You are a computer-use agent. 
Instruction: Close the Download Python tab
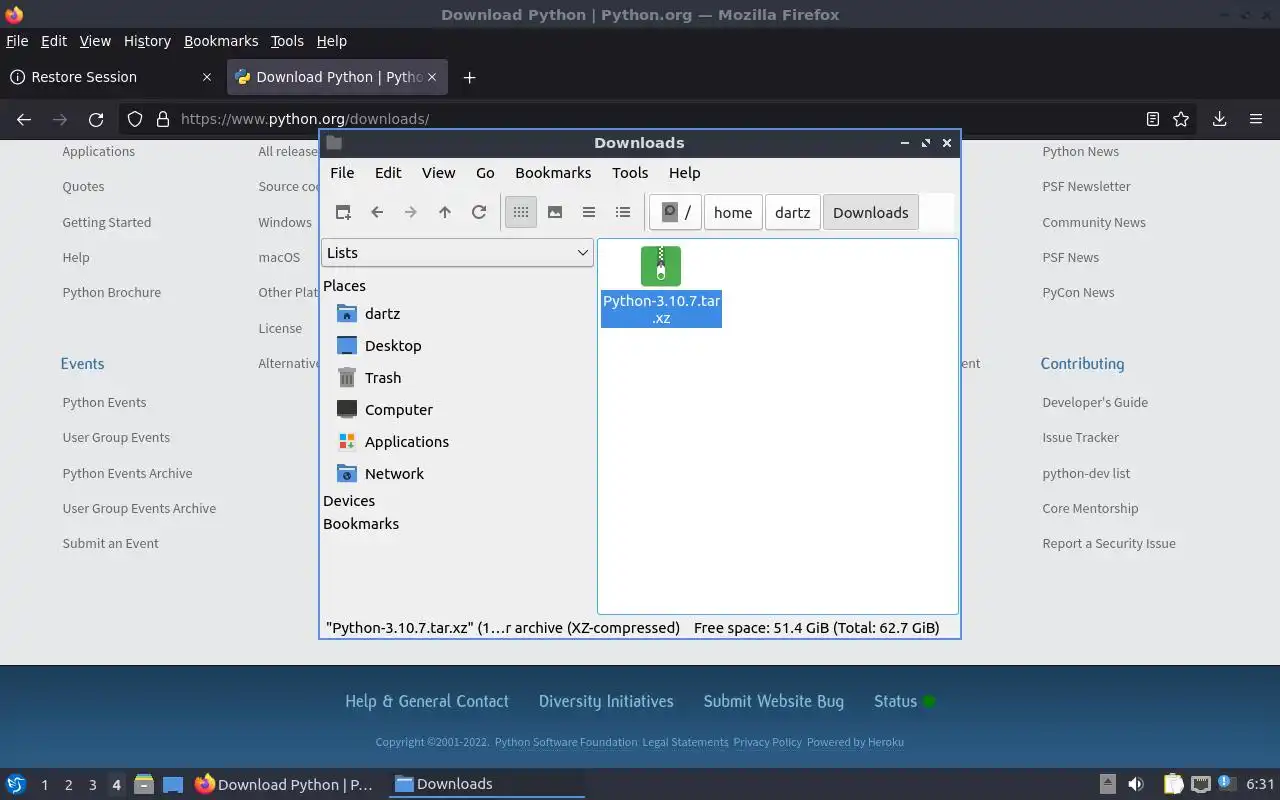pos(432,77)
